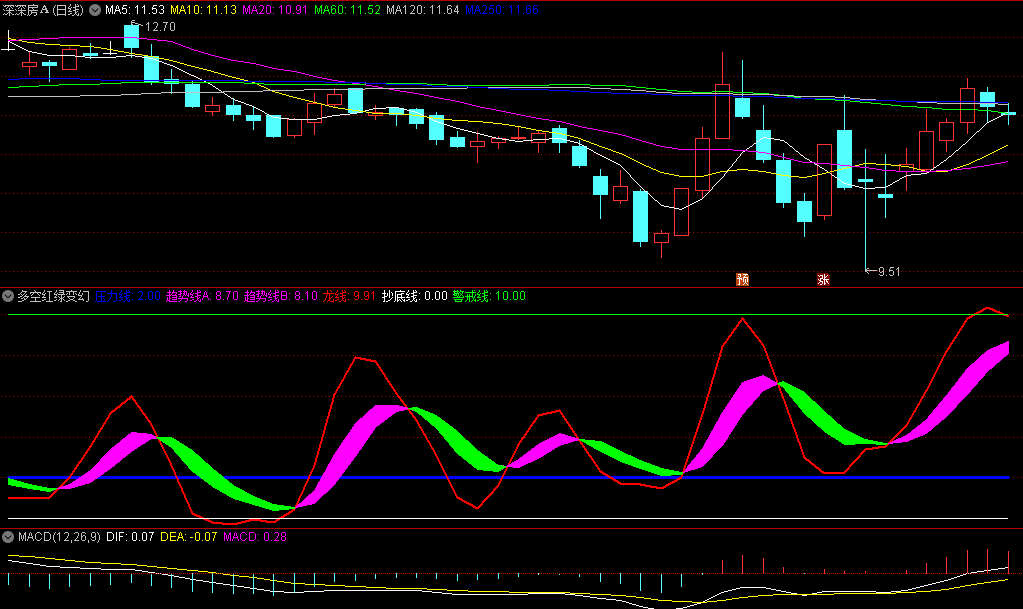1023x609 pixels.
Task: Click the 压力线: 2.00 value
Action: [x=128, y=296]
